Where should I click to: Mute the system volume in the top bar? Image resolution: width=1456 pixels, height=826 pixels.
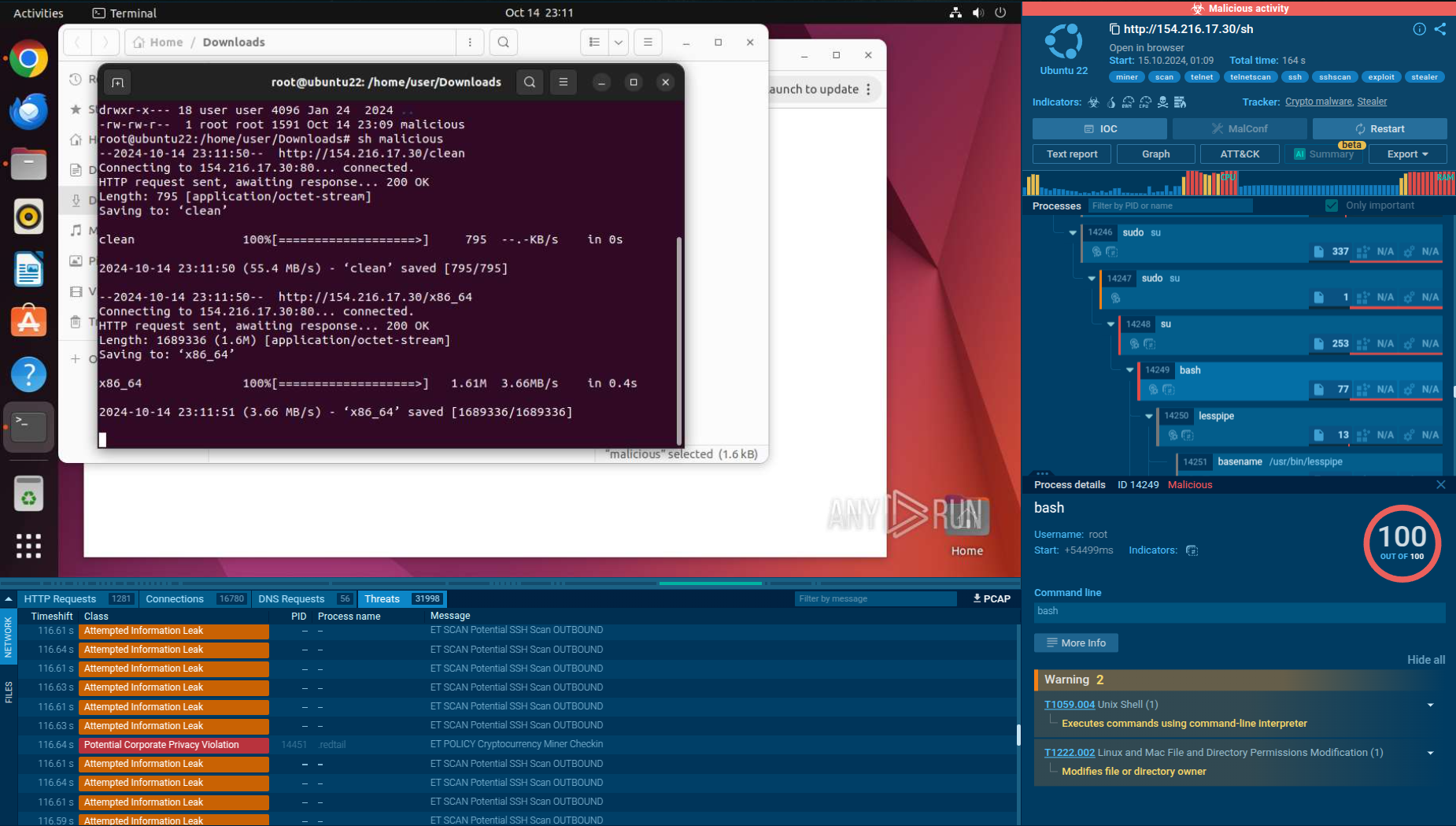(976, 13)
